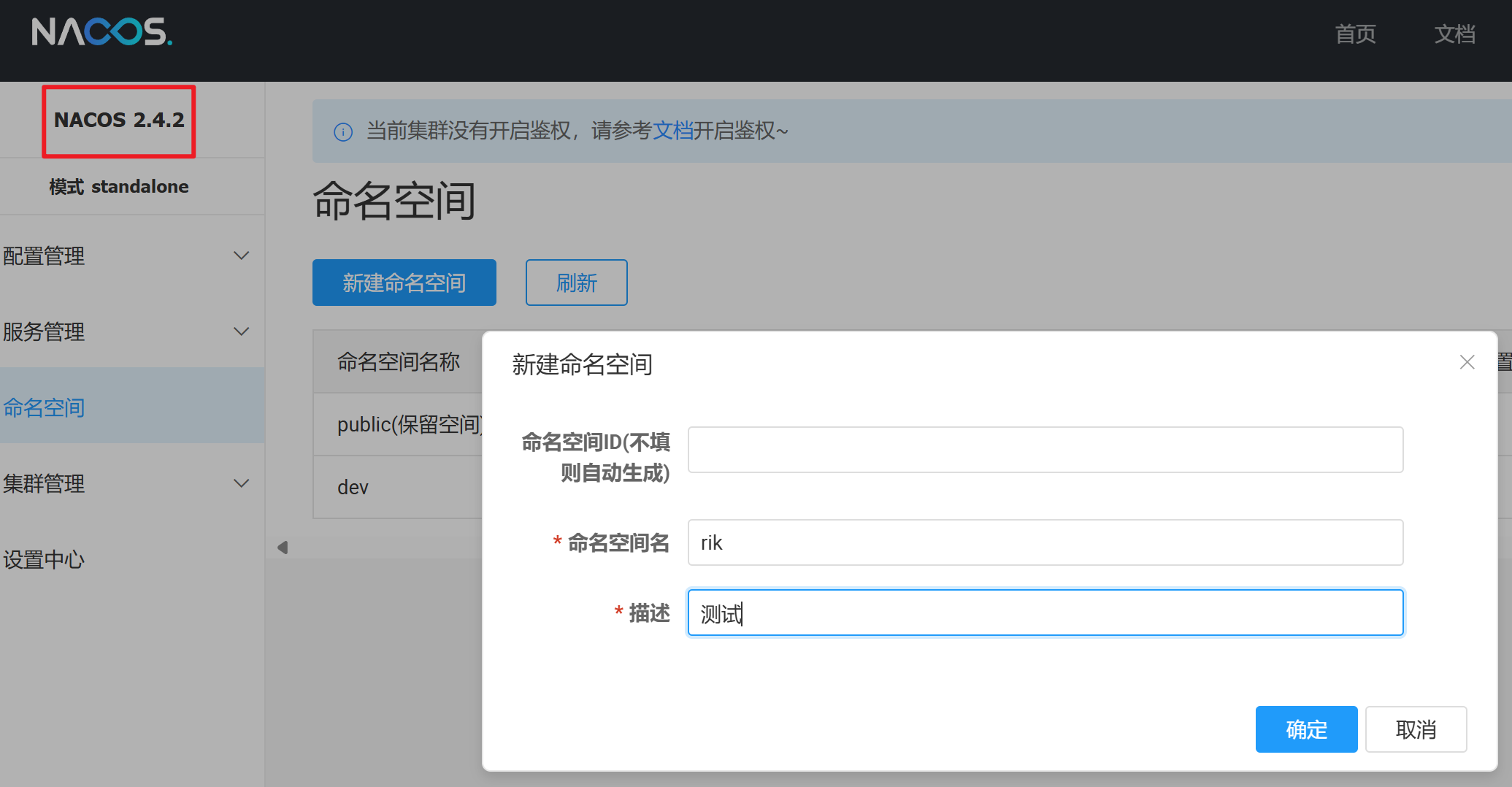Image resolution: width=1512 pixels, height=787 pixels.
Task: Close the 新建命名空间 dialog with X
Action: (1467, 362)
